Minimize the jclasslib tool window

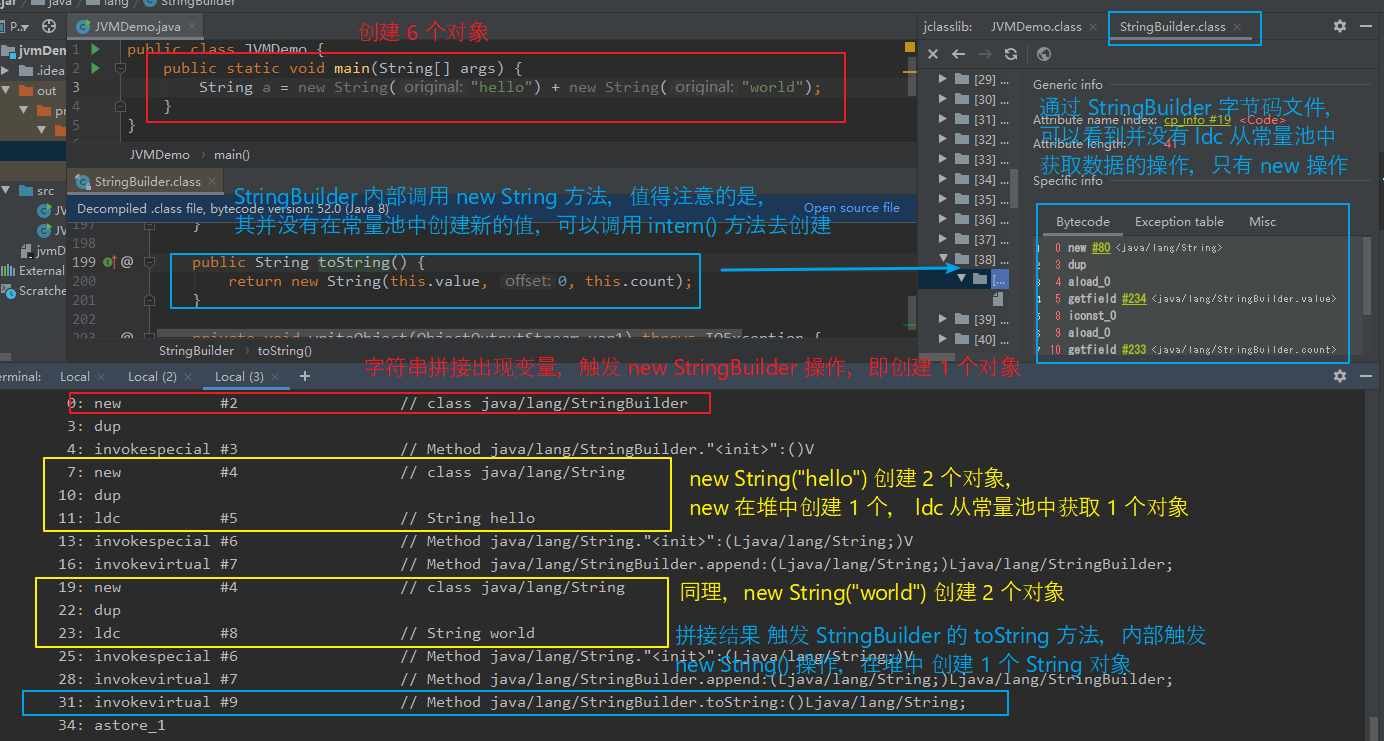click(x=1366, y=27)
